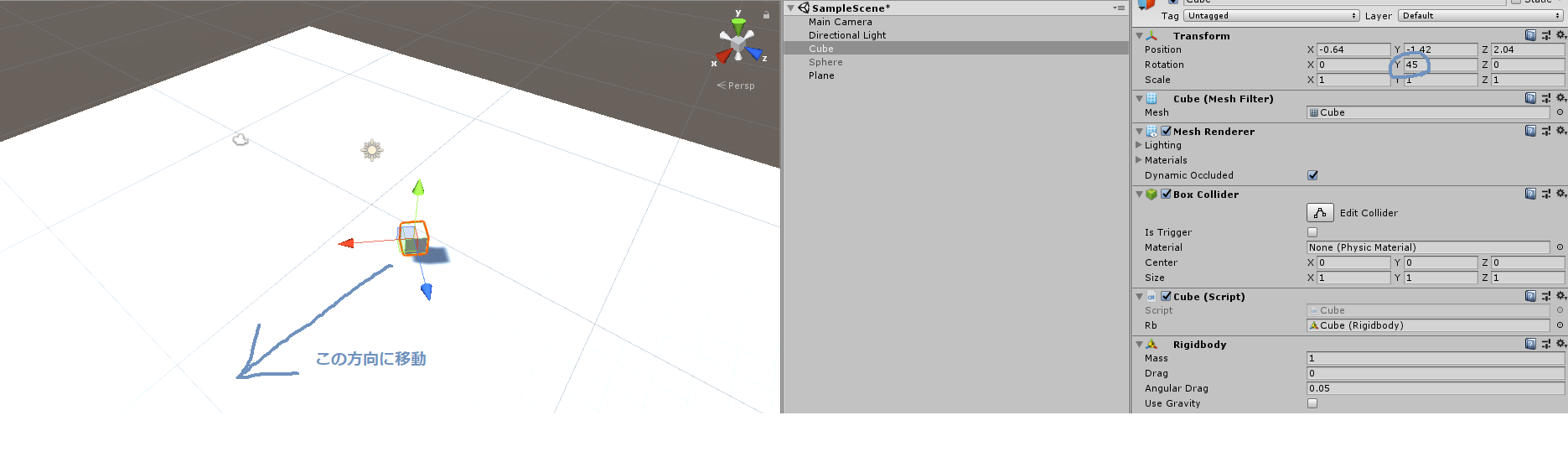This screenshot has width=1568, height=457.
Task: Click Position X field showing -0.64
Action: tap(1353, 49)
